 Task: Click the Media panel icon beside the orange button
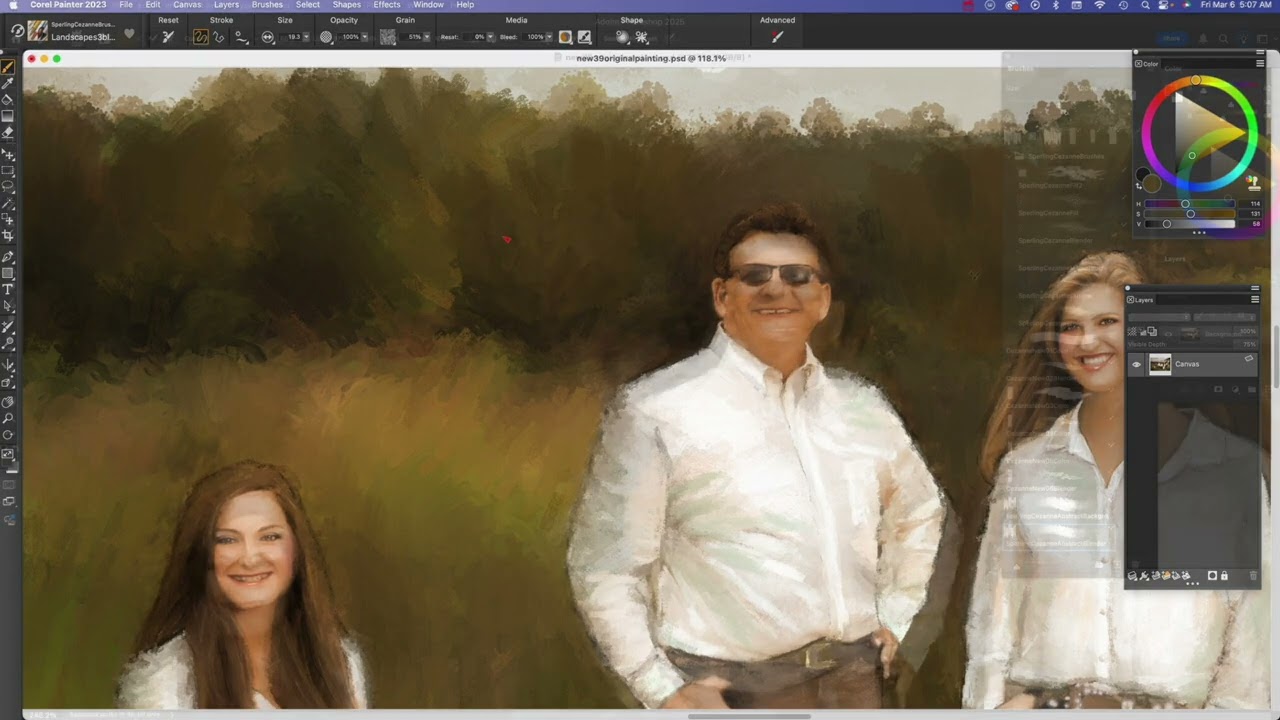(x=584, y=37)
